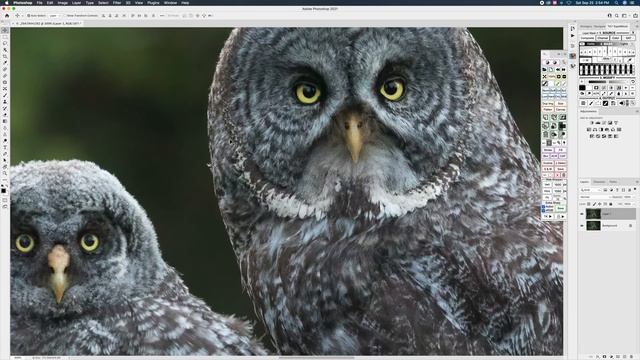
Task: Select the Type tool
Action: point(5,147)
